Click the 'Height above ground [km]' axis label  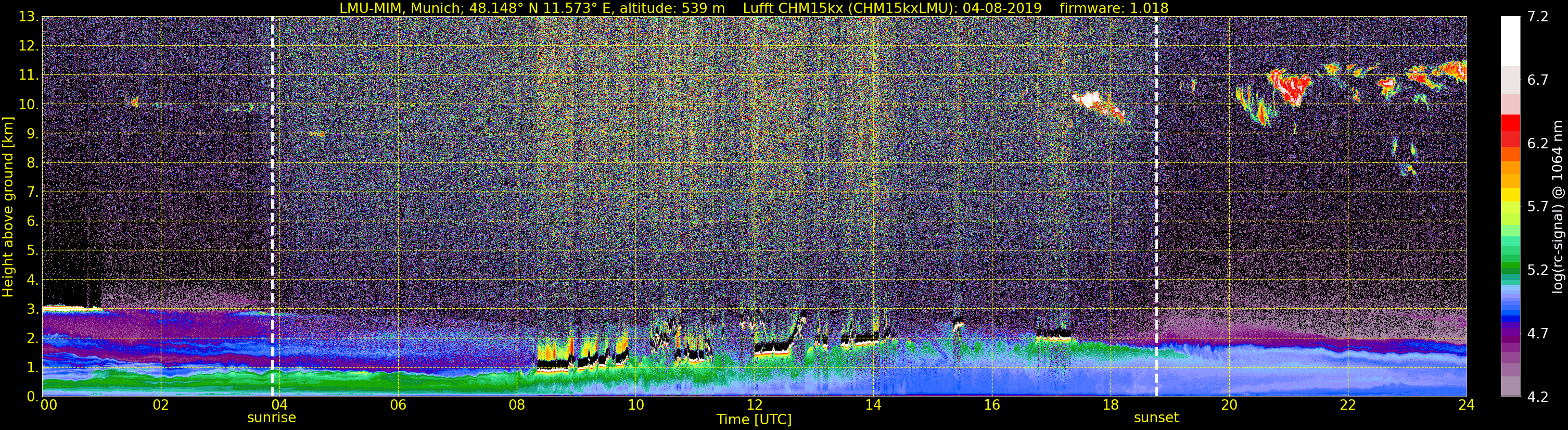click(x=8, y=207)
